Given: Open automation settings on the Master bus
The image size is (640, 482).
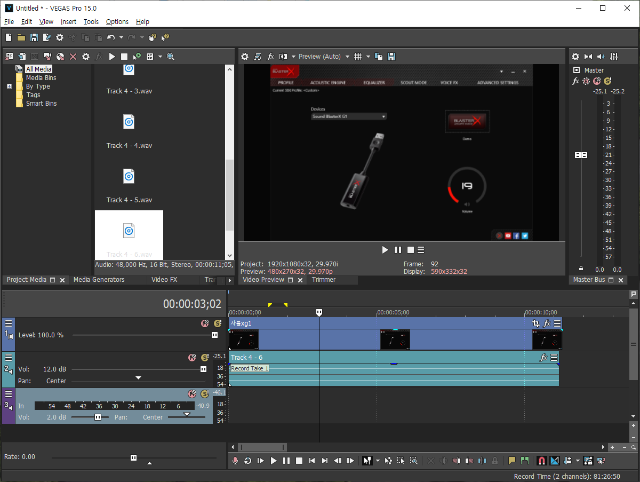Looking at the screenshot, I should point(586,81).
